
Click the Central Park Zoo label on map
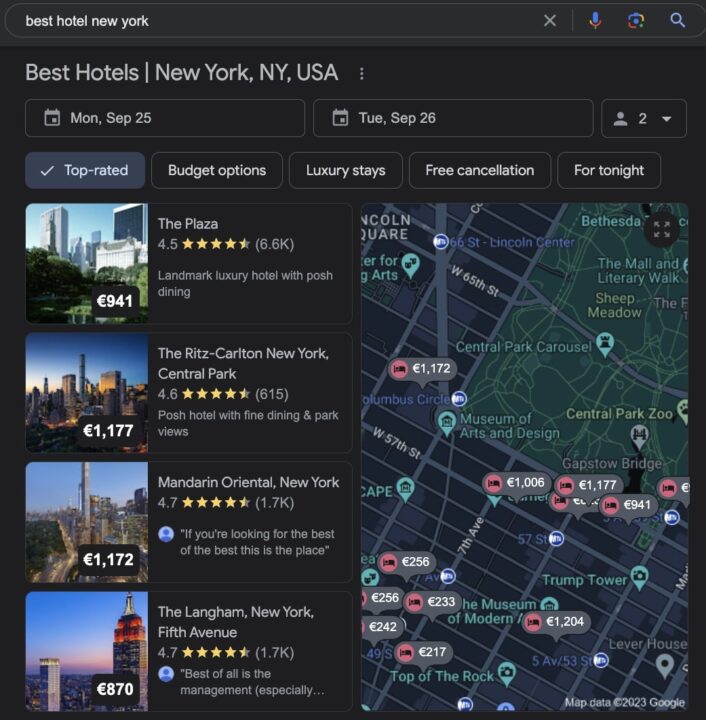(x=619, y=414)
